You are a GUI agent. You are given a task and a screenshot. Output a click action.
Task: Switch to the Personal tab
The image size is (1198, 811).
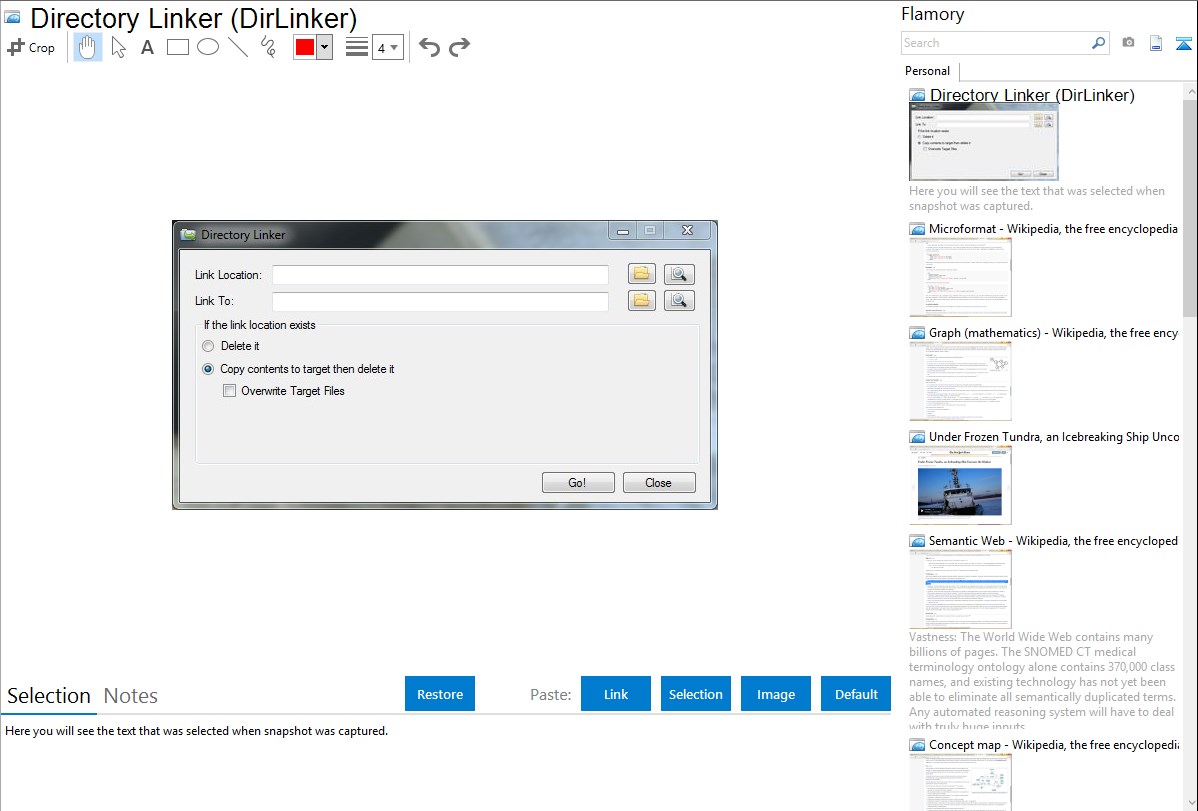coord(928,71)
